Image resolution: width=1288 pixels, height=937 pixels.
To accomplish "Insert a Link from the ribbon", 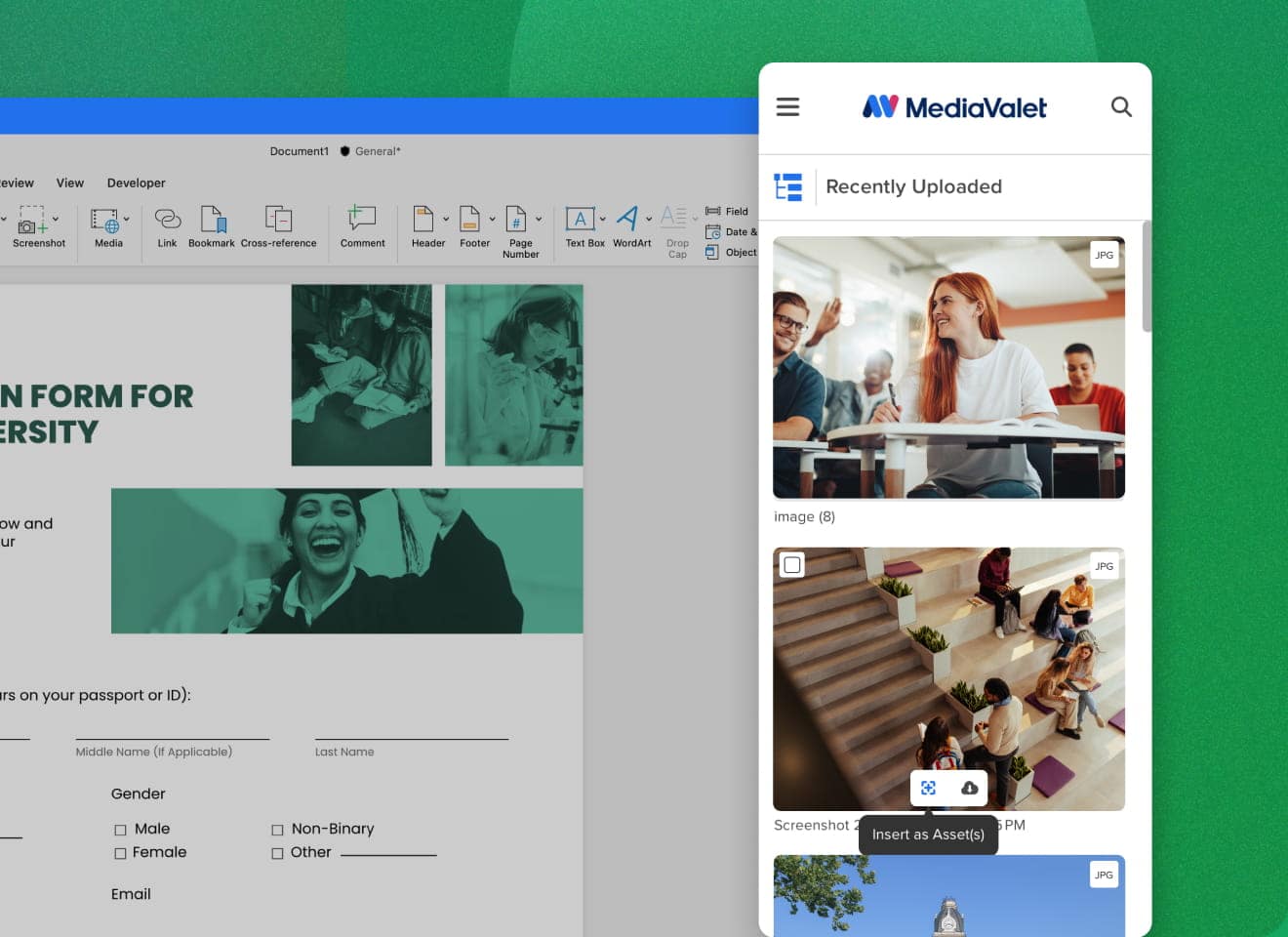I will pos(168,219).
